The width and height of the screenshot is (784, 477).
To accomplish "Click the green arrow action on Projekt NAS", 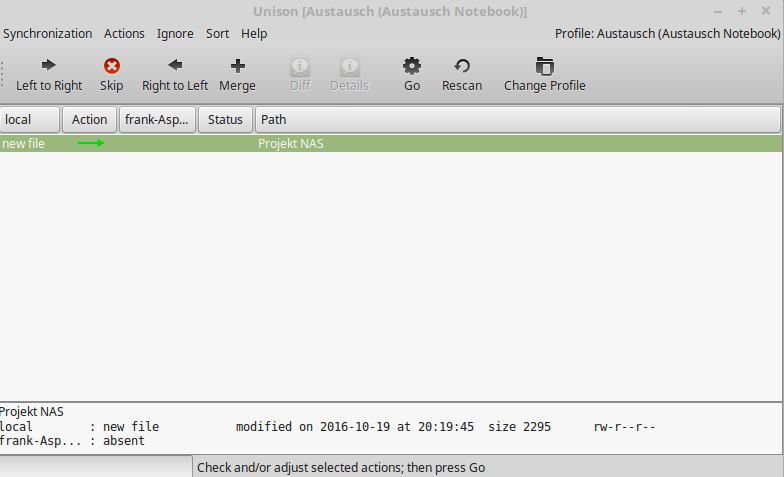I will pos(91,144).
